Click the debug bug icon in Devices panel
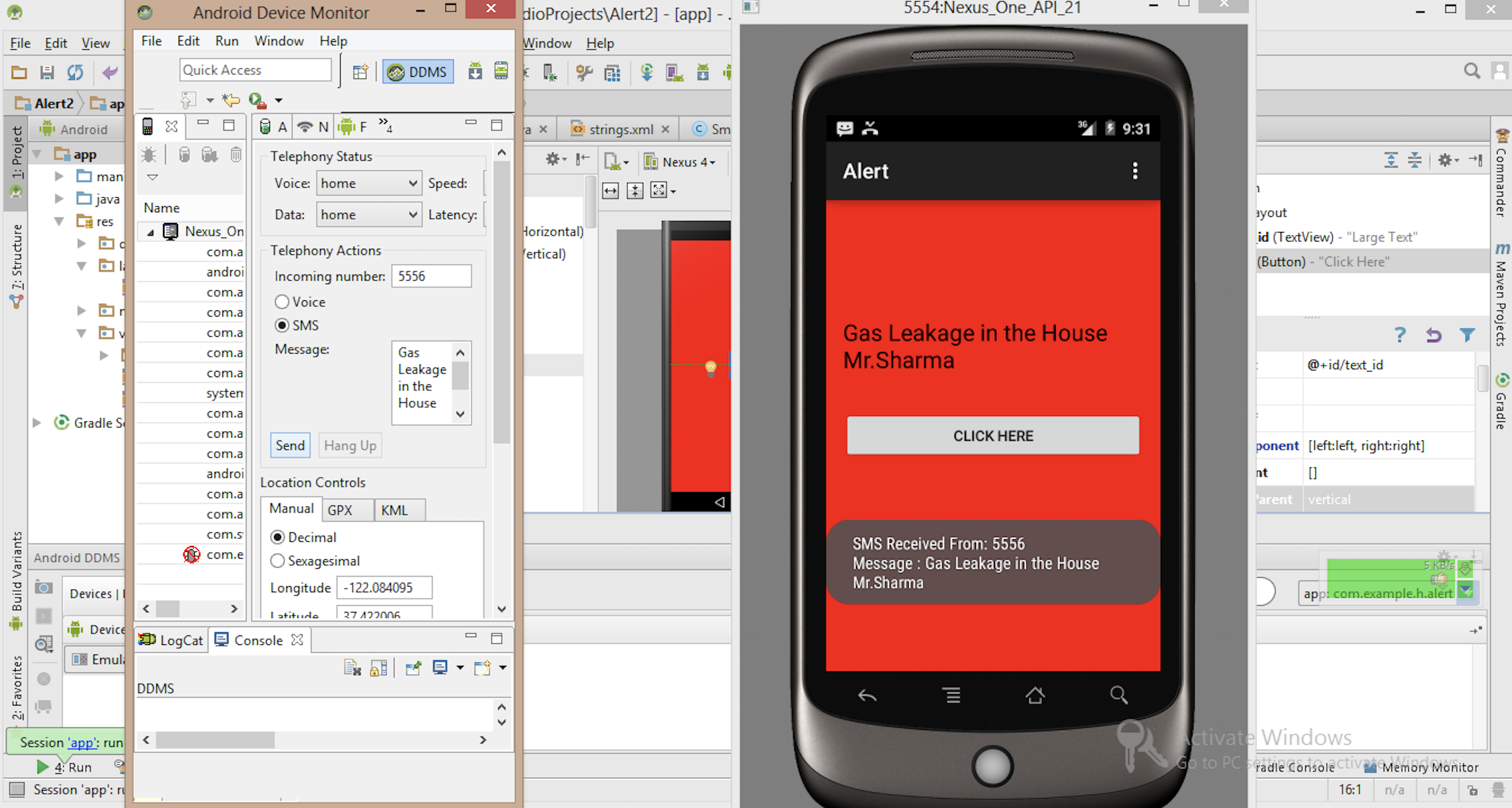The height and width of the screenshot is (808, 1512). click(148, 155)
